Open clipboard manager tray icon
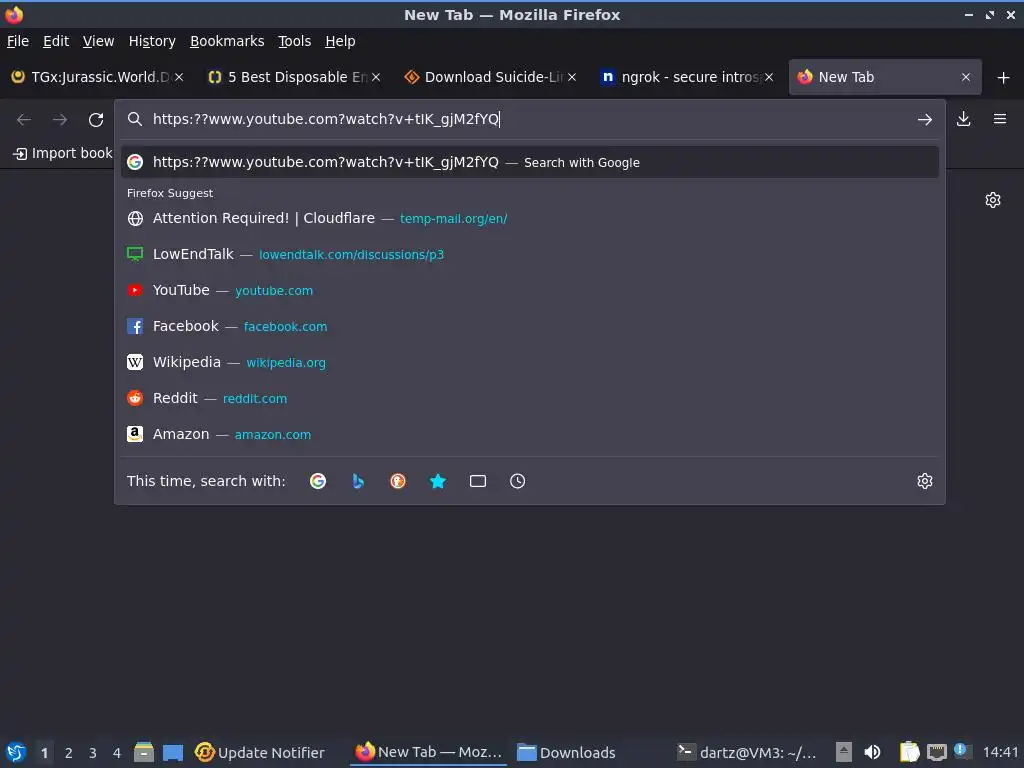The height and width of the screenshot is (768, 1024). 909,752
